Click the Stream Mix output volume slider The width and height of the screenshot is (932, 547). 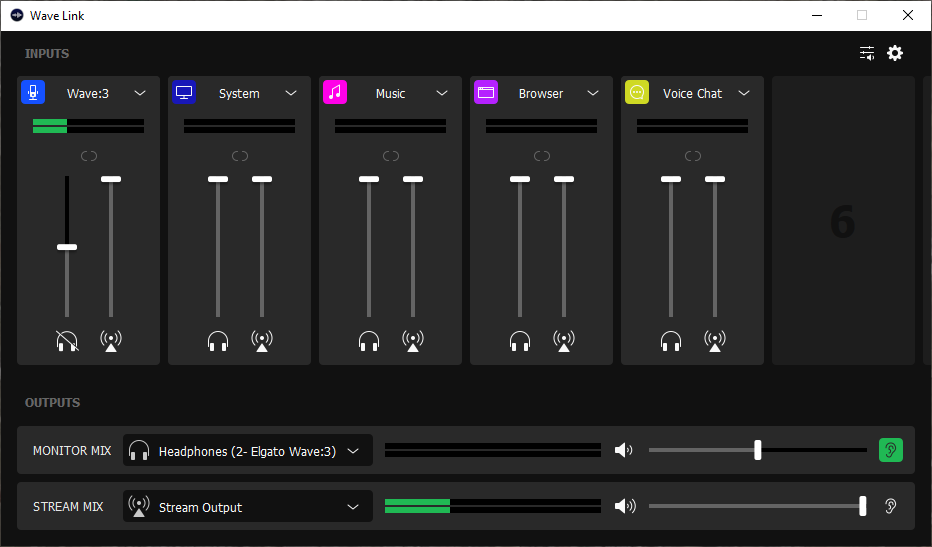click(x=757, y=506)
